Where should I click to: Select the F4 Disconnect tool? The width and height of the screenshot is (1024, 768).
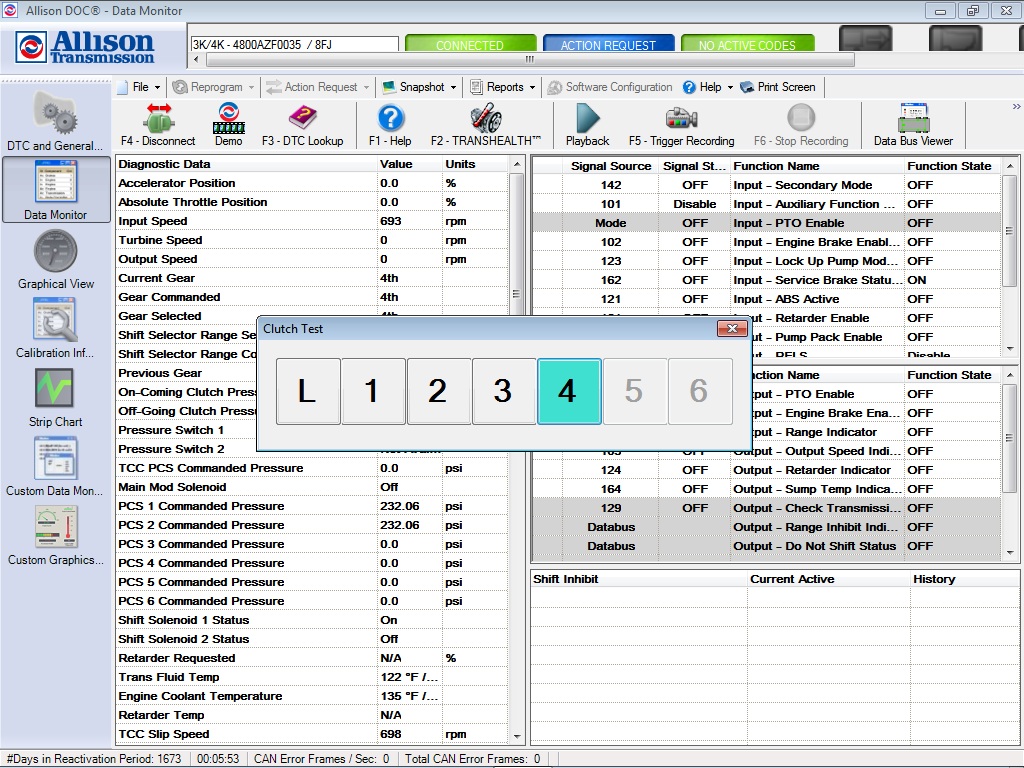160,125
